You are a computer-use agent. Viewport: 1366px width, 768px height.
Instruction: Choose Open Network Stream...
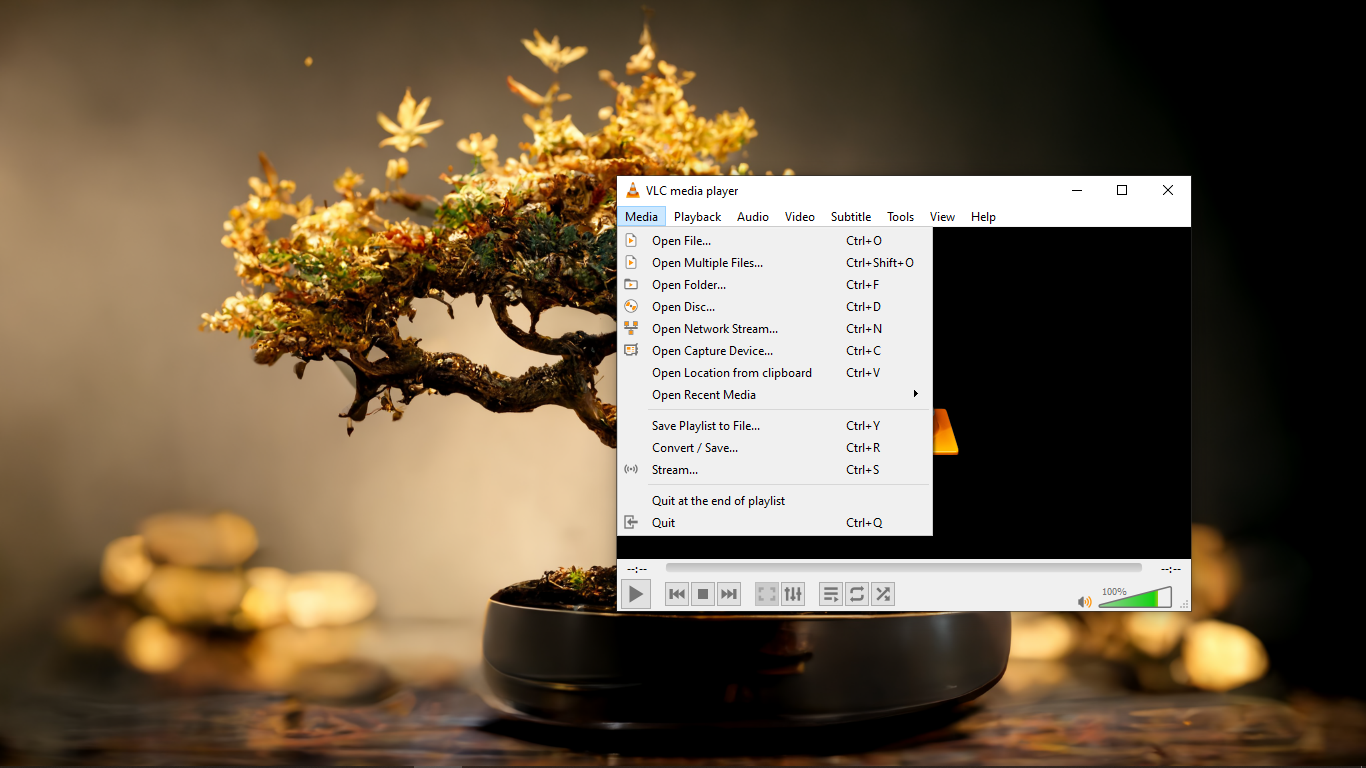(x=775, y=328)
